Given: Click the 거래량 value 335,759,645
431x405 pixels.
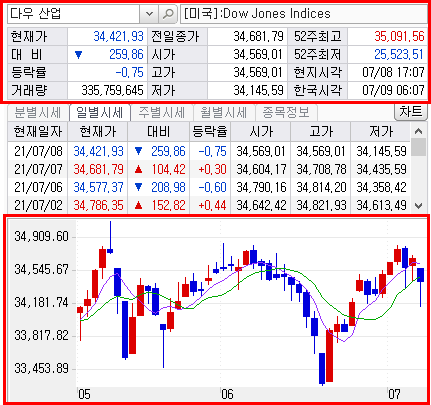Looking at the screenshot, I should (112, 90).
